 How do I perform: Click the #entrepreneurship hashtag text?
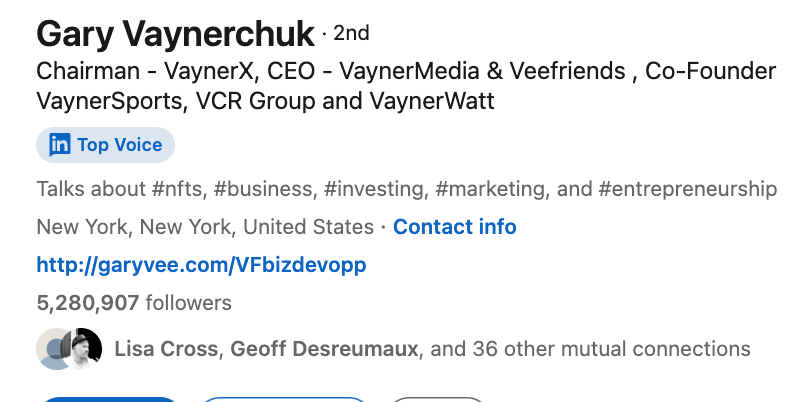click(x=690, y=189)
